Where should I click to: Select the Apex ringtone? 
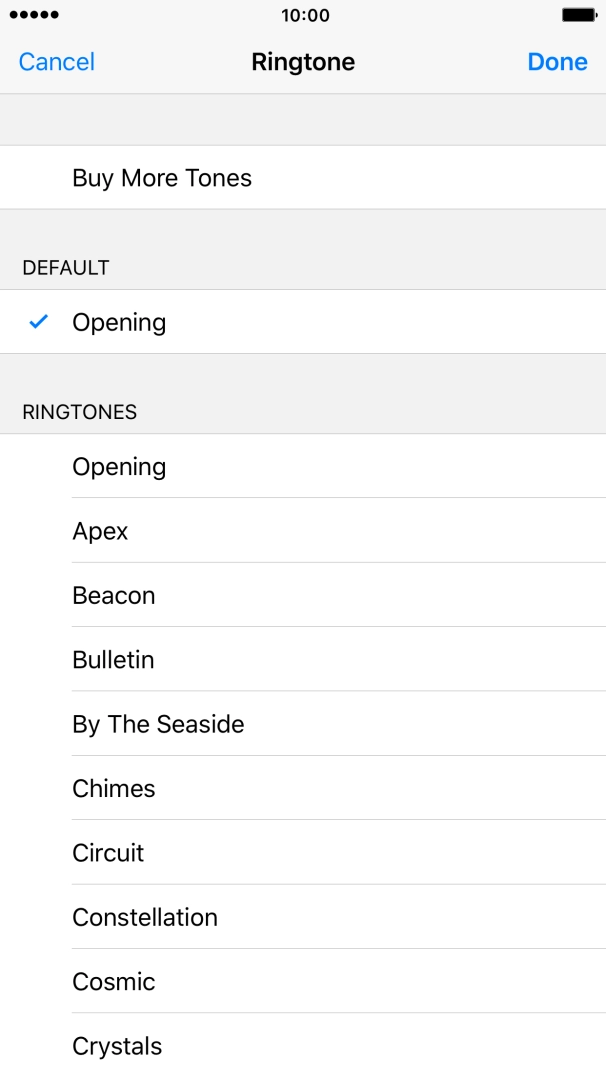[x=100, y=531]
